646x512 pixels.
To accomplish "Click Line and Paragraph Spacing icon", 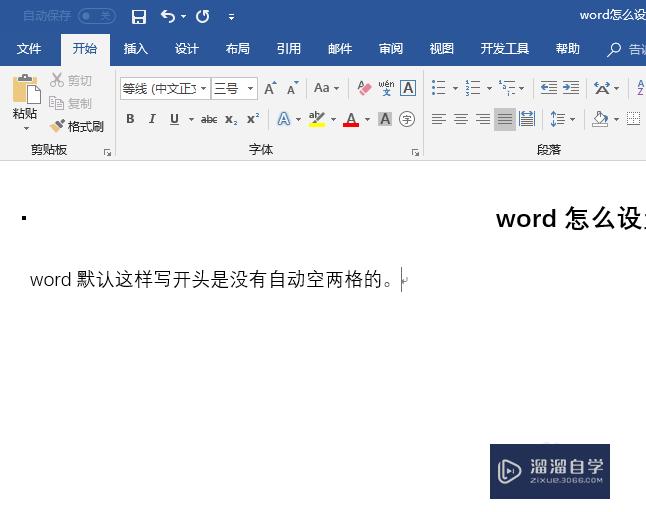I will tap(557, 119).
